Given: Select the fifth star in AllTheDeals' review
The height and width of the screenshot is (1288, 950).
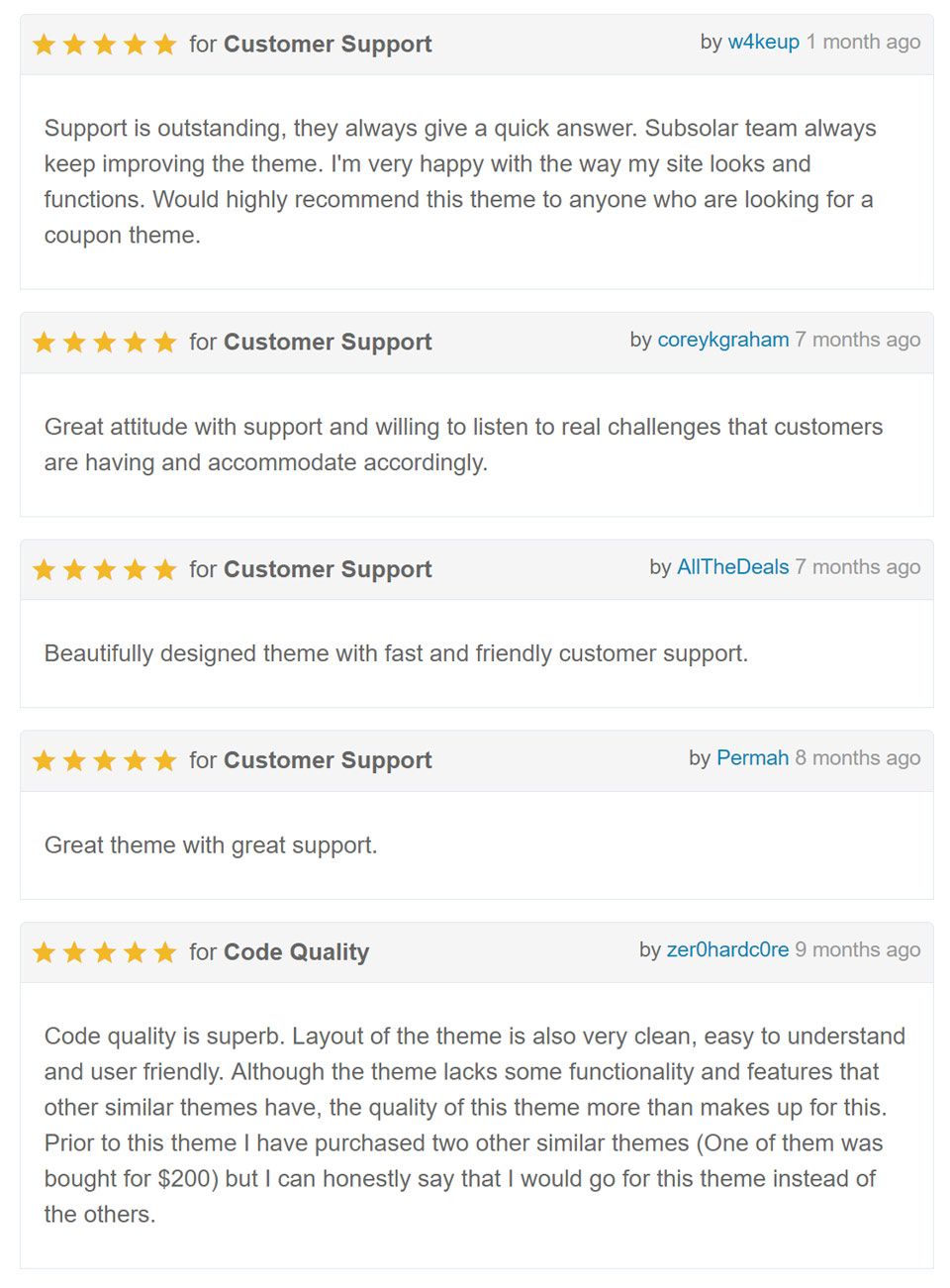Looking at the screenshot, I should [165, 570].
